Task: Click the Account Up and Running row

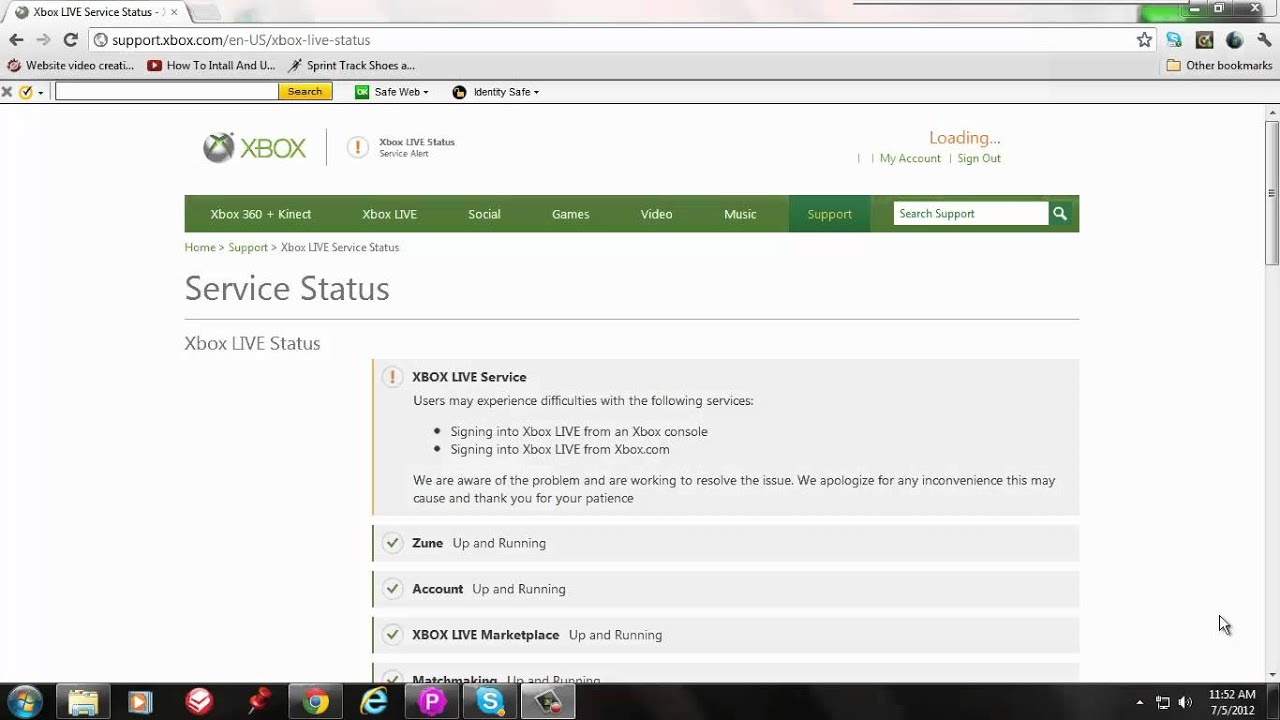Action: (726, 589)
